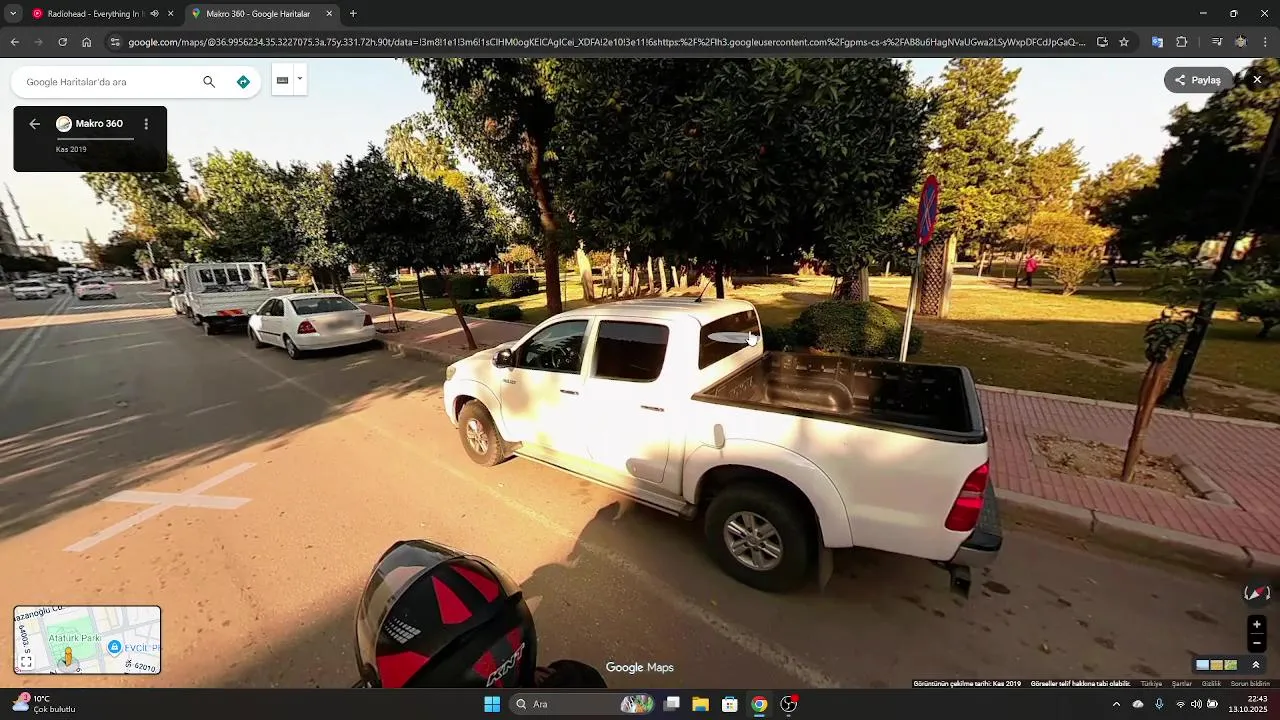The image size is (1280, 720).
Task: Open the tab search dropdown
Action: 12,14
